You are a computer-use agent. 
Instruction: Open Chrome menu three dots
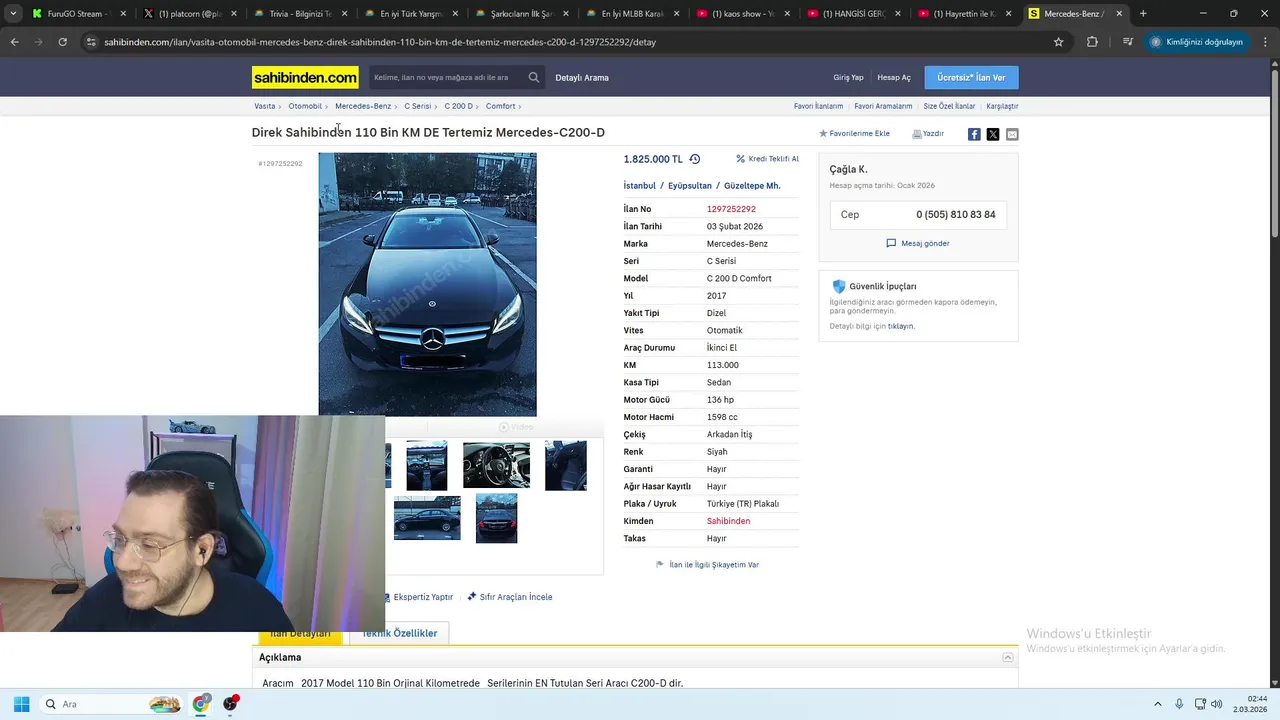pos(1263,42)
